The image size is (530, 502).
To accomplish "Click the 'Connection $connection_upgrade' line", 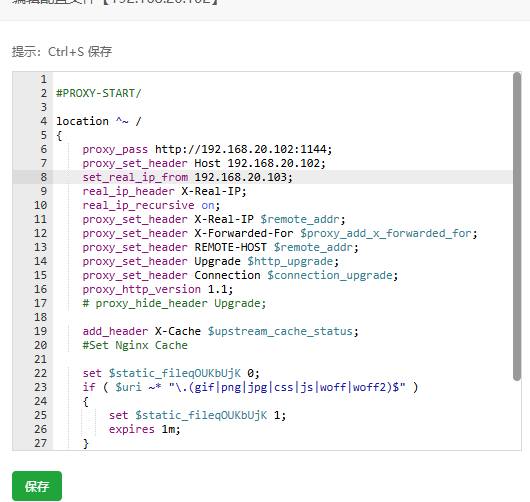I will click(240, 276).
